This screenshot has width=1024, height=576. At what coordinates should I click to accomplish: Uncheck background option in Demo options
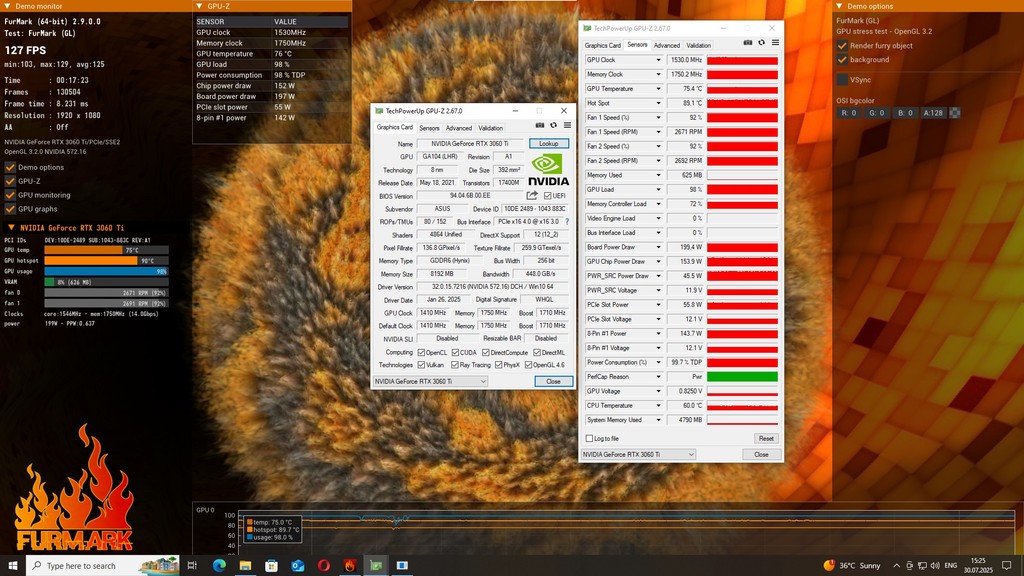pyautogui.click(x=842, y=59)
